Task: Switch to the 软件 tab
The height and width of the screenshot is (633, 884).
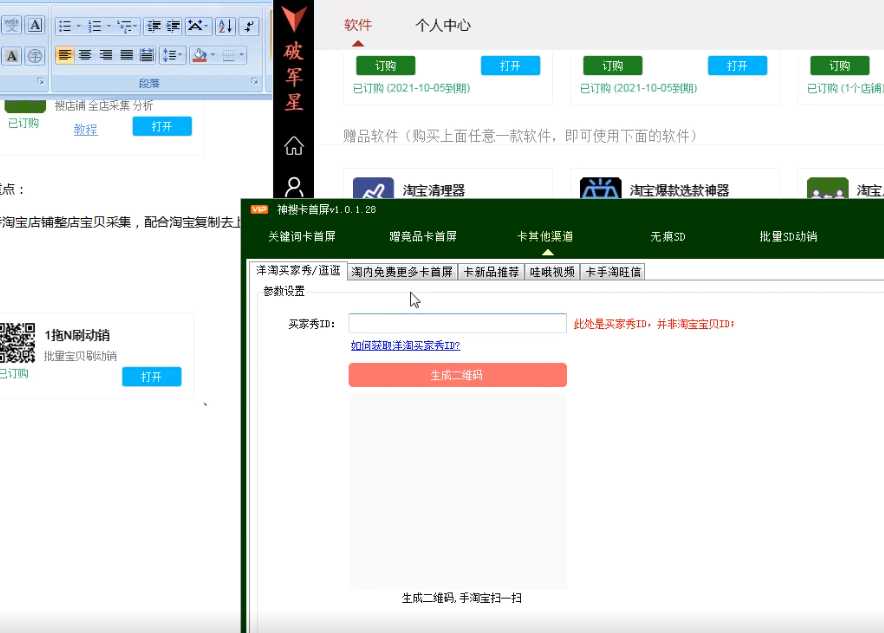Action: (x=357, y=25)
